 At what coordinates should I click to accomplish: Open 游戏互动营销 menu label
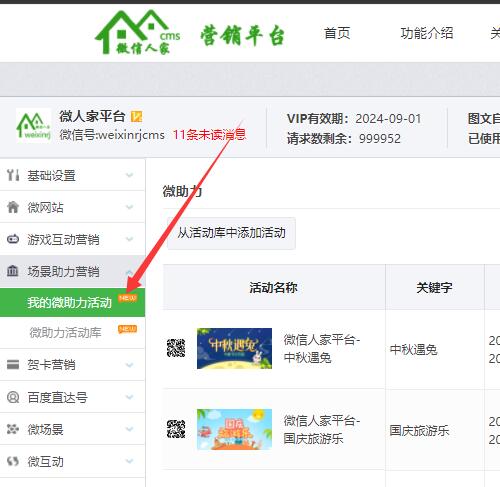click(63, 239)
